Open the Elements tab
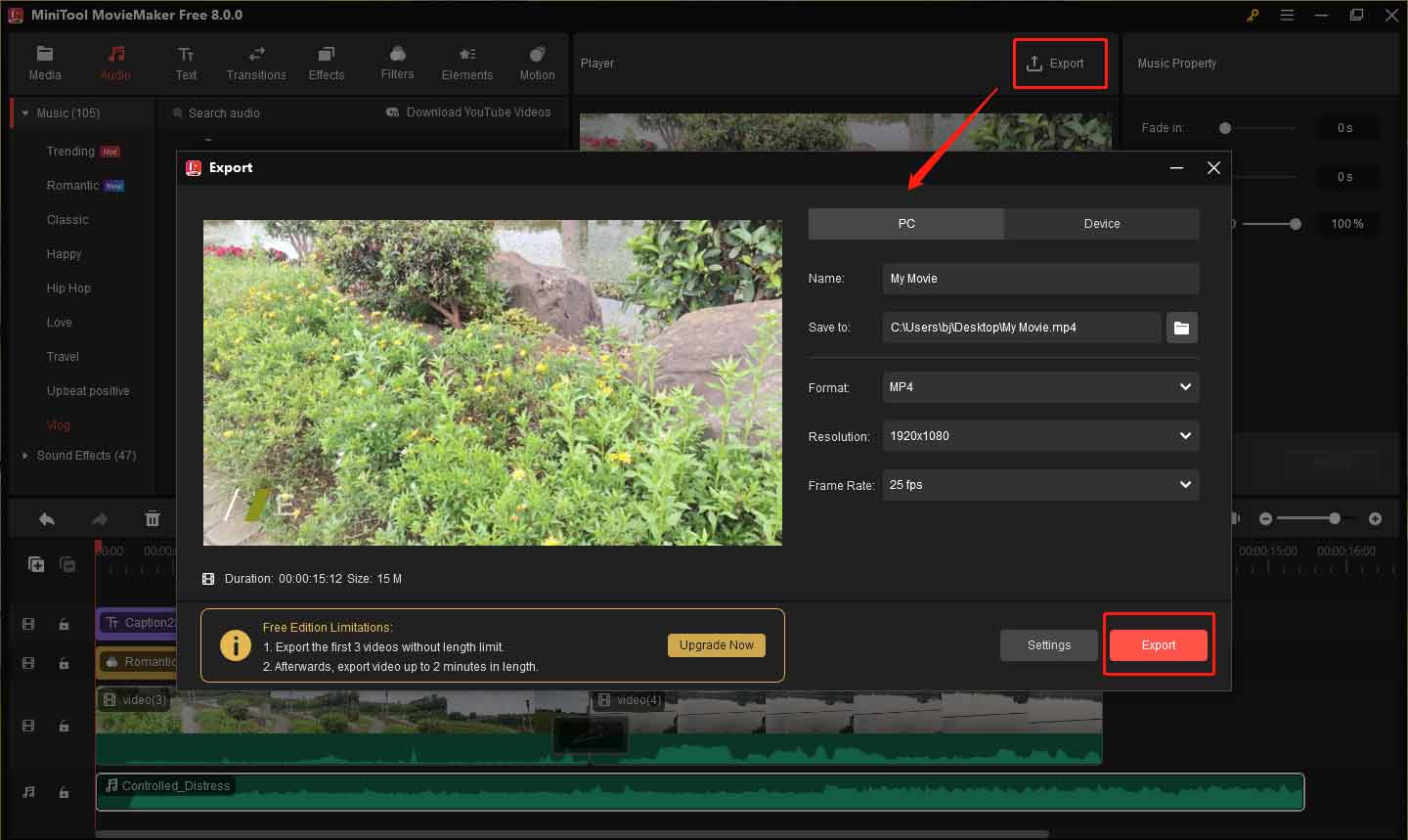This screenshot has width=1408, height=840. coord(467,64)
